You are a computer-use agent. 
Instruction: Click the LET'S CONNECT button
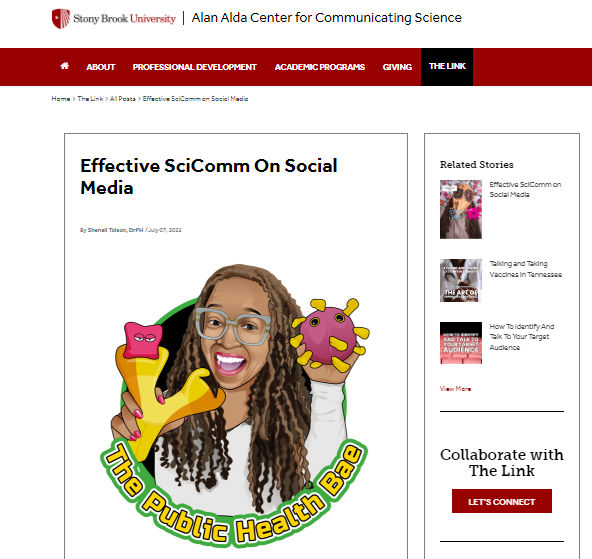(502, 501)
